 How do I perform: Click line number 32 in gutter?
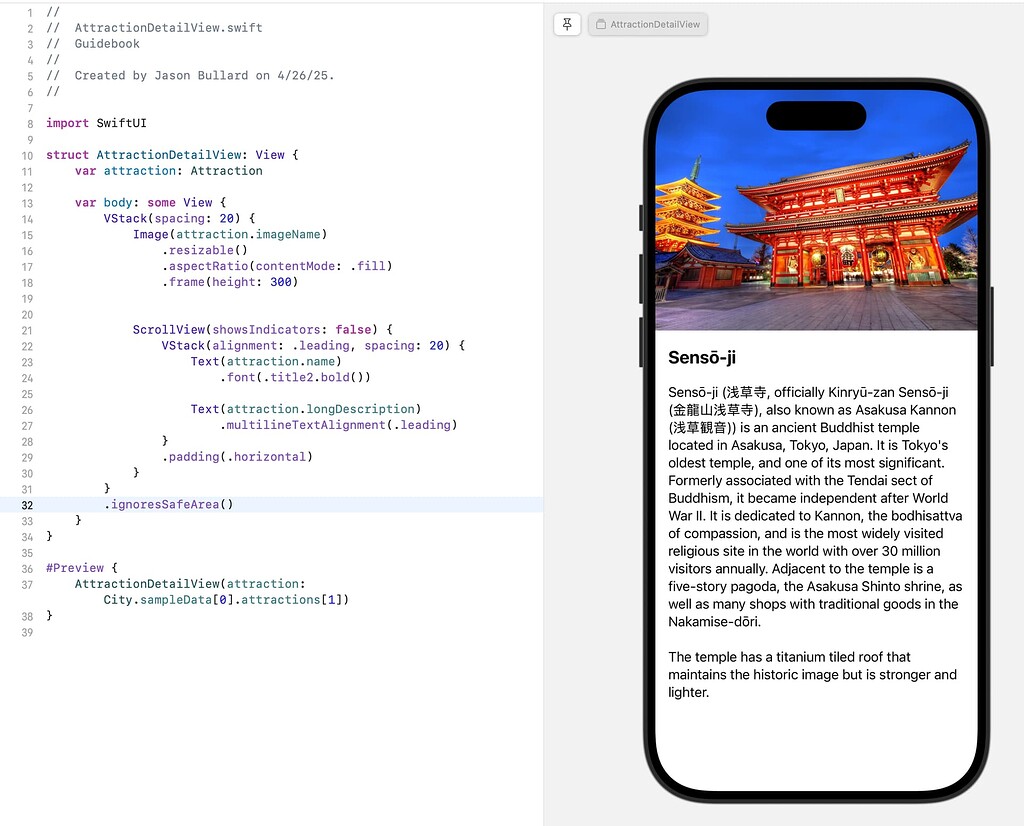26,505
